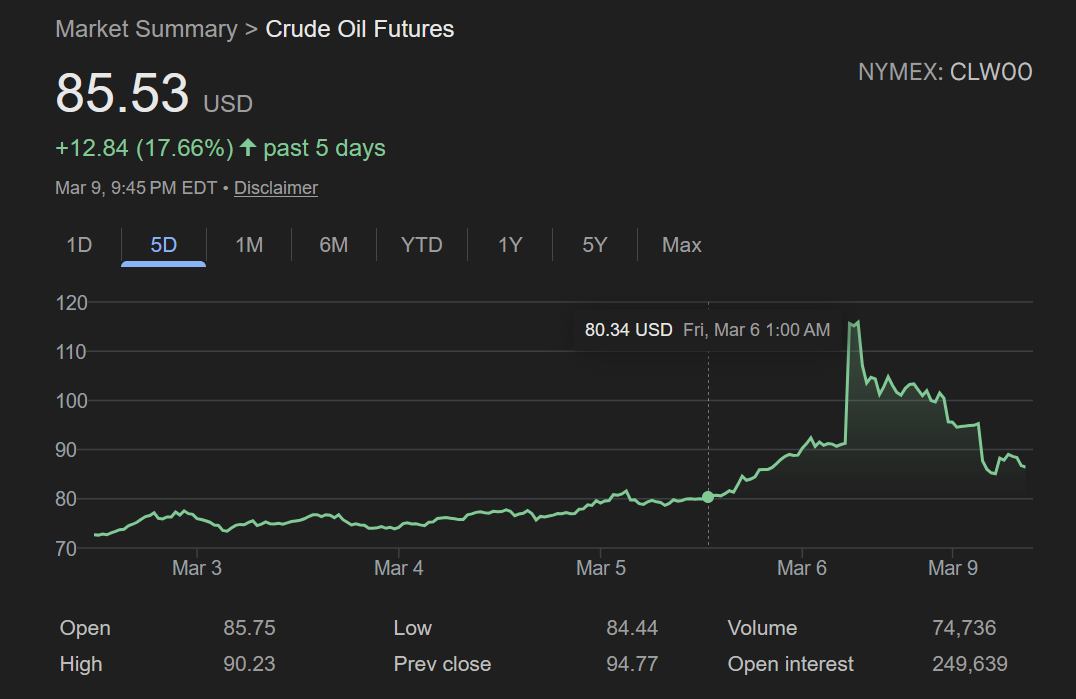Click the Fri, Mar 6 1:00 AM tooltip date
The image size is (1076, 699).
756,330
